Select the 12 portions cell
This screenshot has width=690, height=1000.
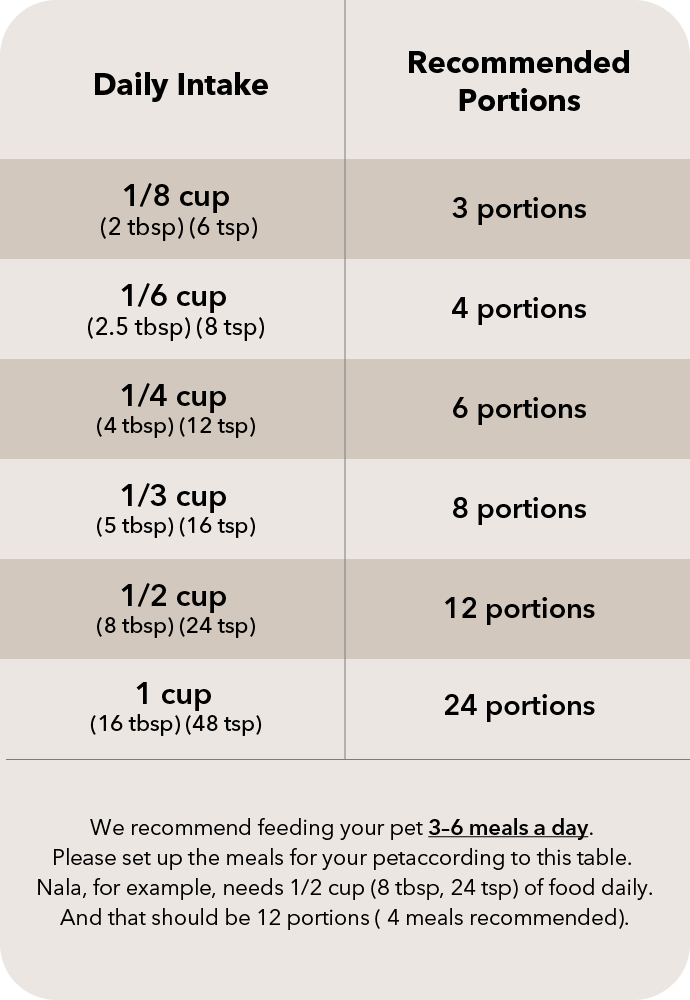point(518,609)
